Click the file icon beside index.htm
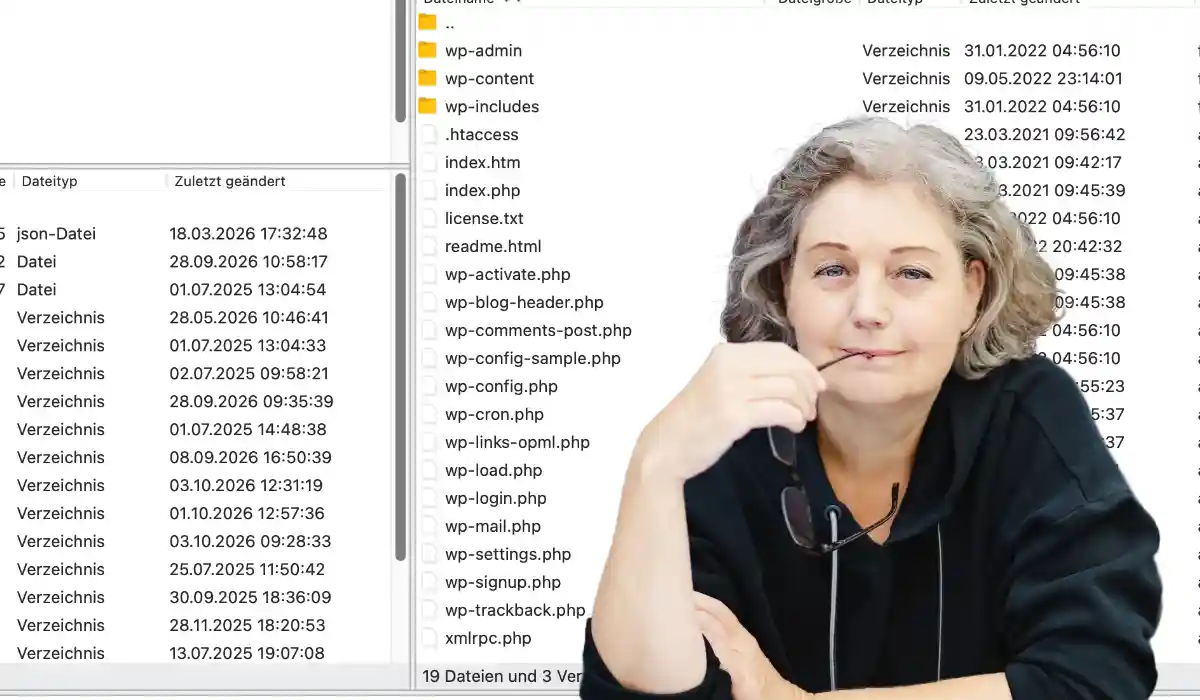This screenshot has height=700, width=1200. tap(428, 162)
